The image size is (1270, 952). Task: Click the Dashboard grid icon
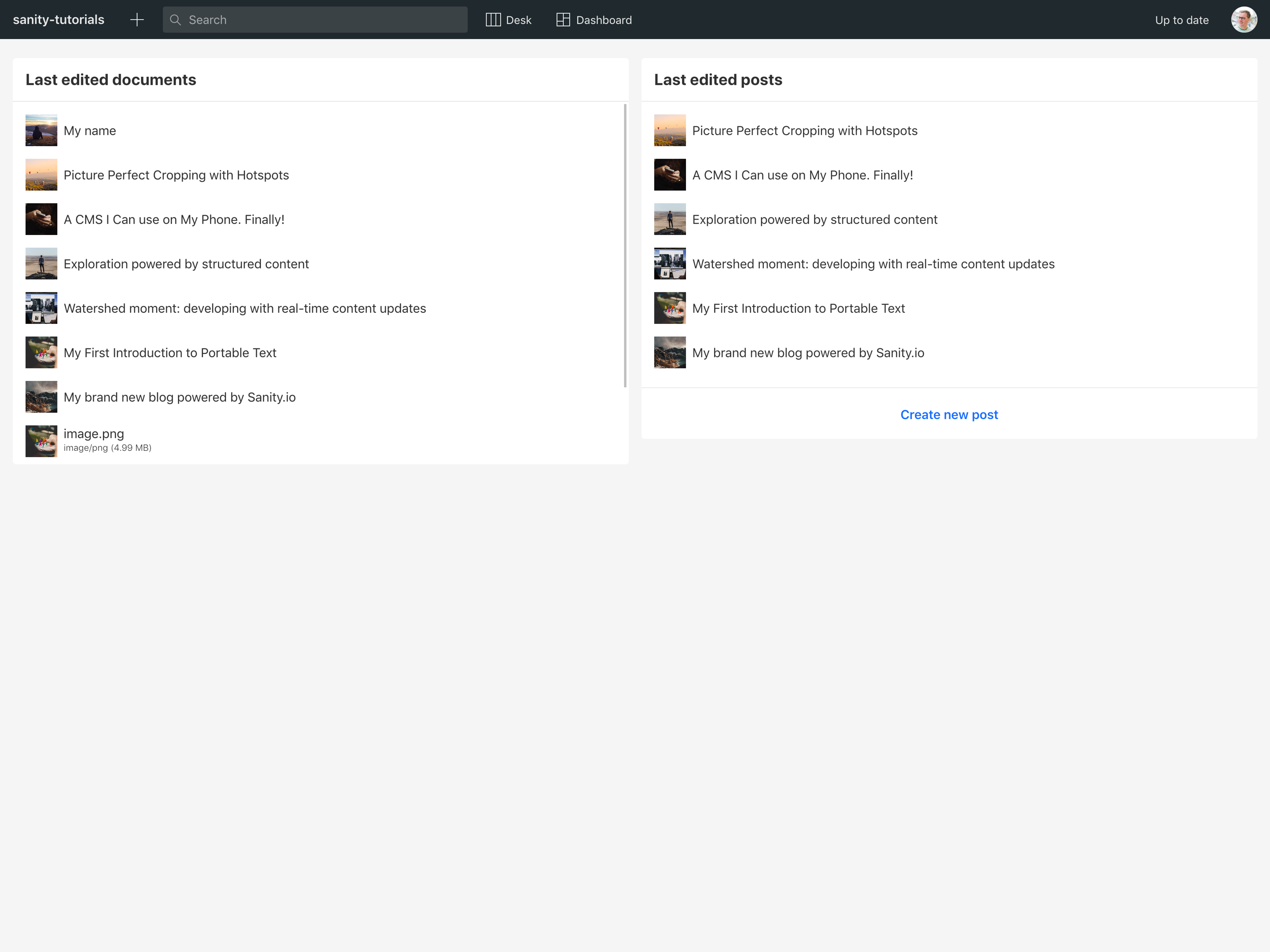point(563,20)
